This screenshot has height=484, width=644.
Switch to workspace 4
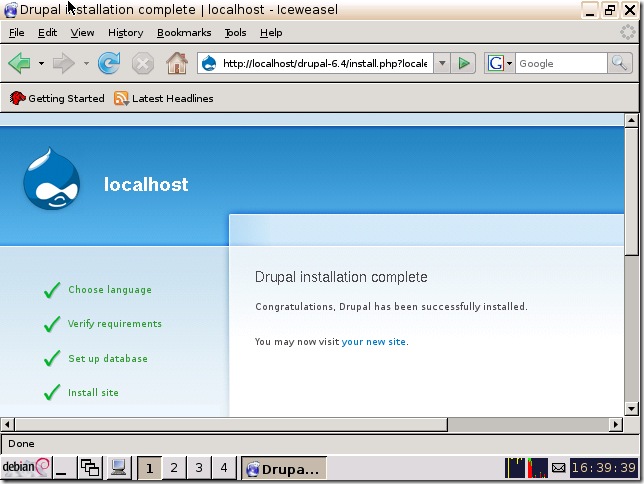click(224, 468)
